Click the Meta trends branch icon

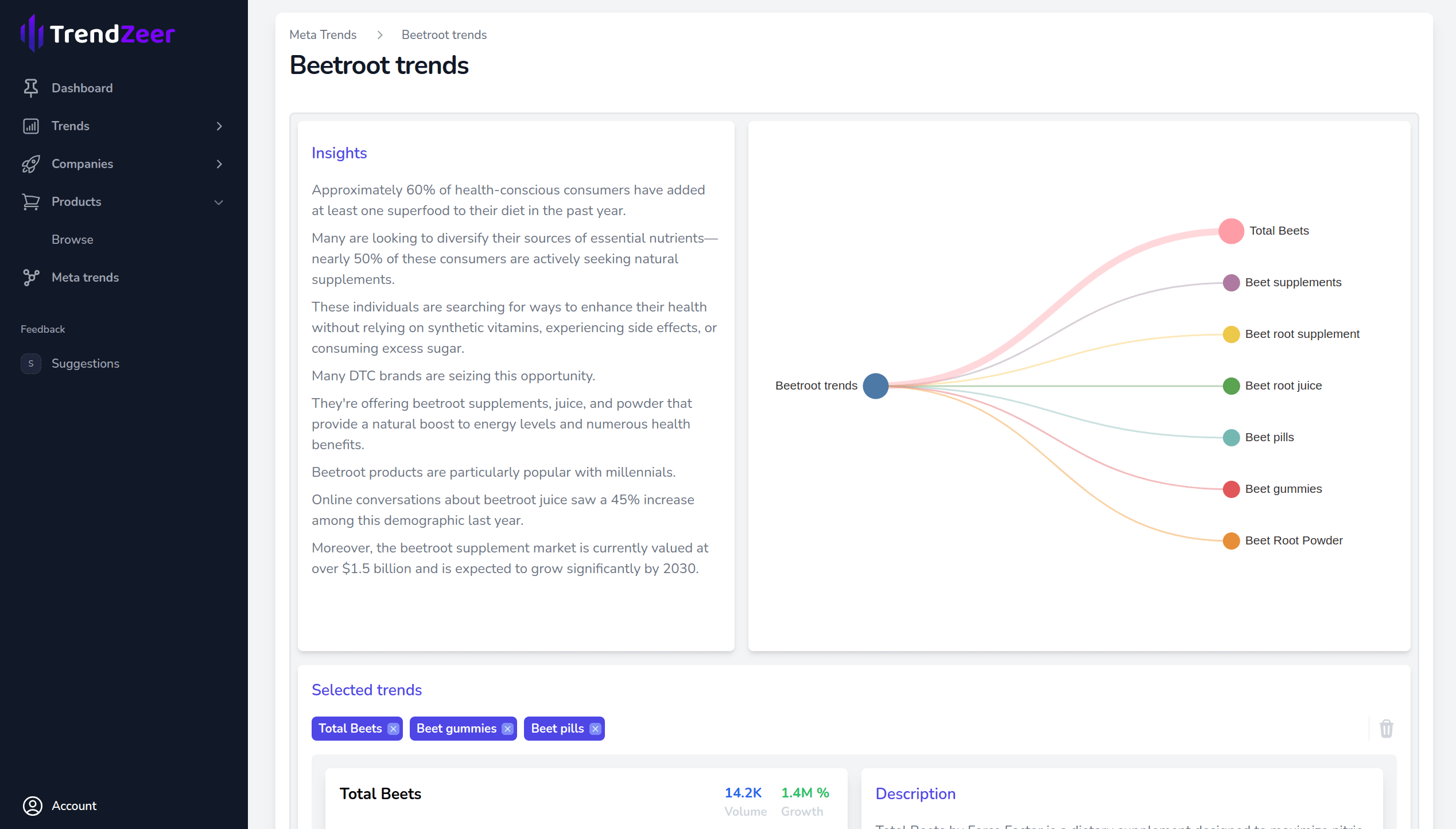(31, 278)
